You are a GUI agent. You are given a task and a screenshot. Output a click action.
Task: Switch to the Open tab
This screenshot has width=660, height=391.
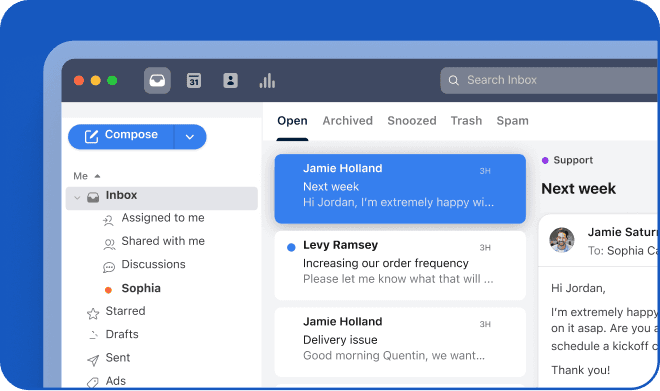click(x=292, y=121)
